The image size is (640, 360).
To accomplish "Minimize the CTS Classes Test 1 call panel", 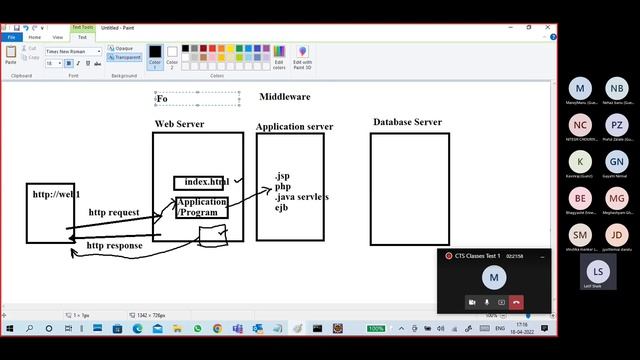I will coord(542,256).
